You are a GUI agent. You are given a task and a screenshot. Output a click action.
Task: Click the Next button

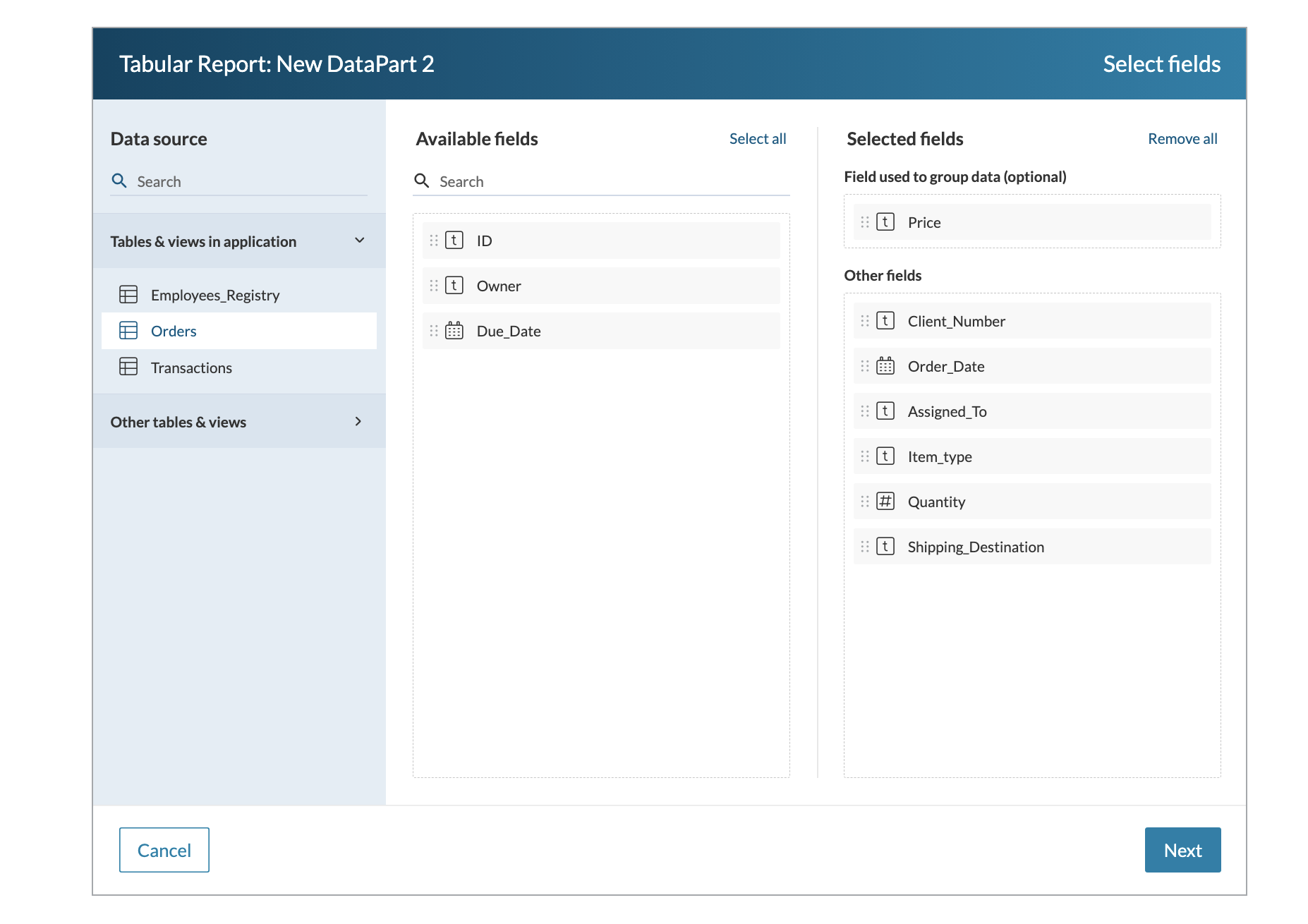pos(1182,850)
